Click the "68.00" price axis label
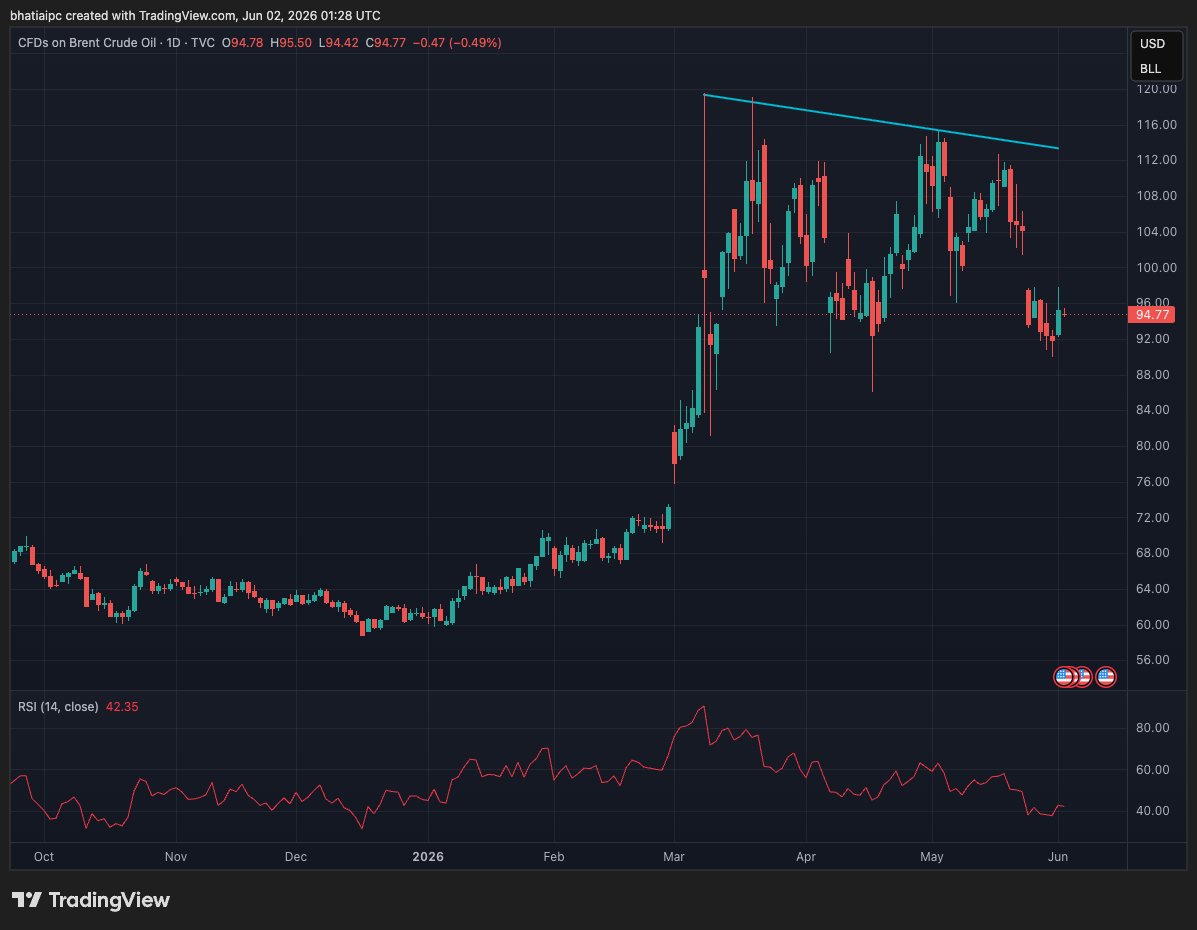1197x930 pixels. (x=1153, y=553)
